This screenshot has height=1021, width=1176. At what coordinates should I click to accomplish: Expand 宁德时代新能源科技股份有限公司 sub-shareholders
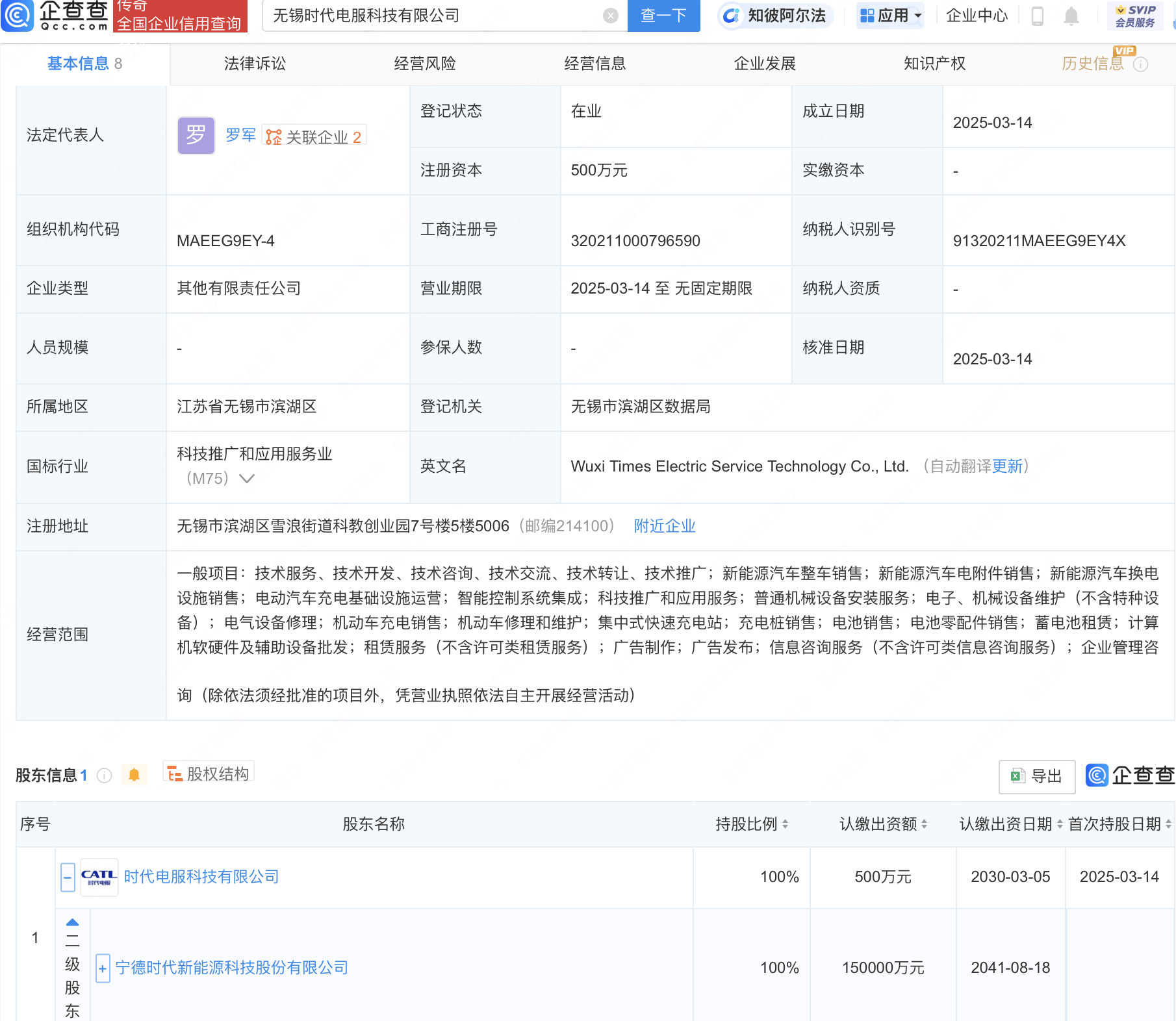tap(103, 968)
